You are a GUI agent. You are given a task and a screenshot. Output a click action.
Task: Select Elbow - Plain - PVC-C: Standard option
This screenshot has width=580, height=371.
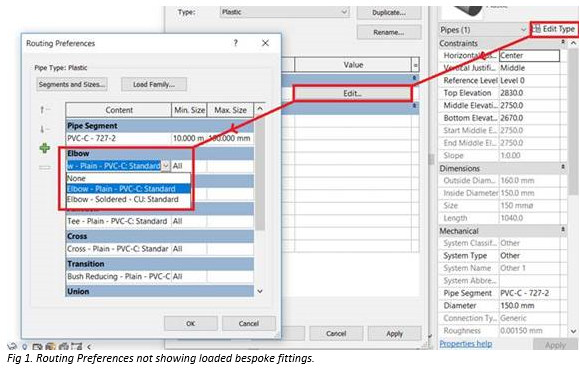128,189
